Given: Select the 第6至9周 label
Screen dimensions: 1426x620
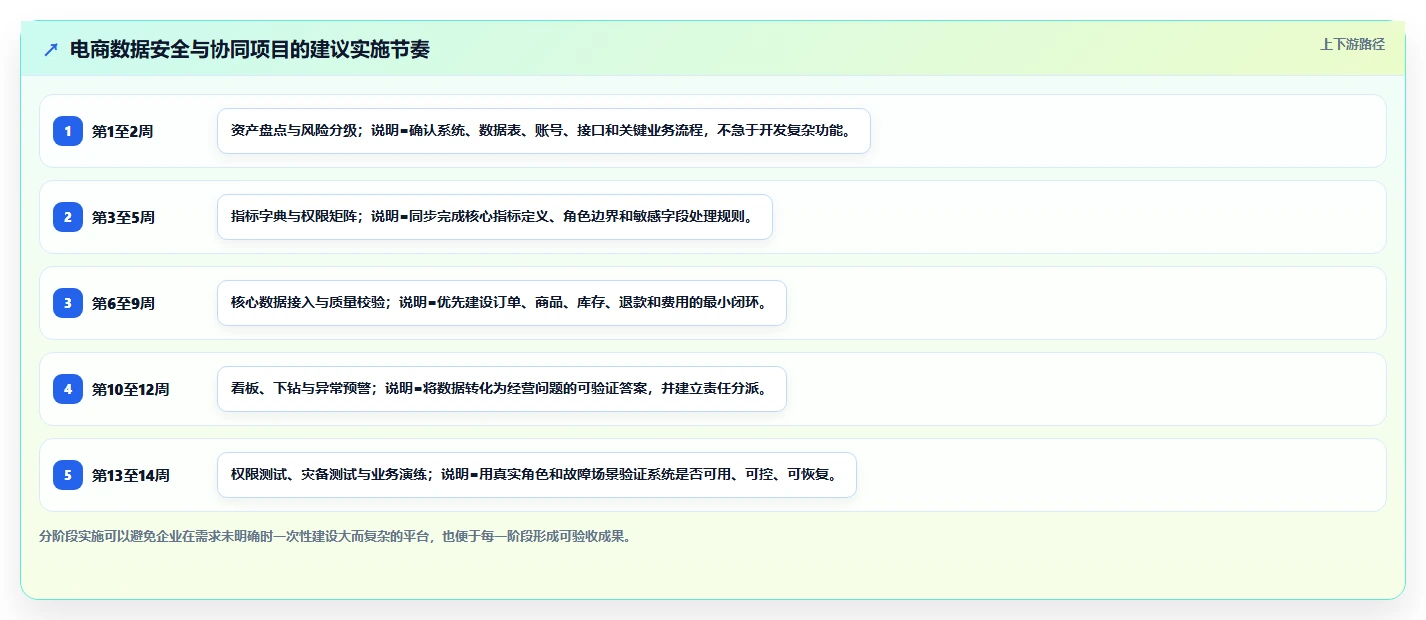Looking at the screenshot, I should point(123,303).
